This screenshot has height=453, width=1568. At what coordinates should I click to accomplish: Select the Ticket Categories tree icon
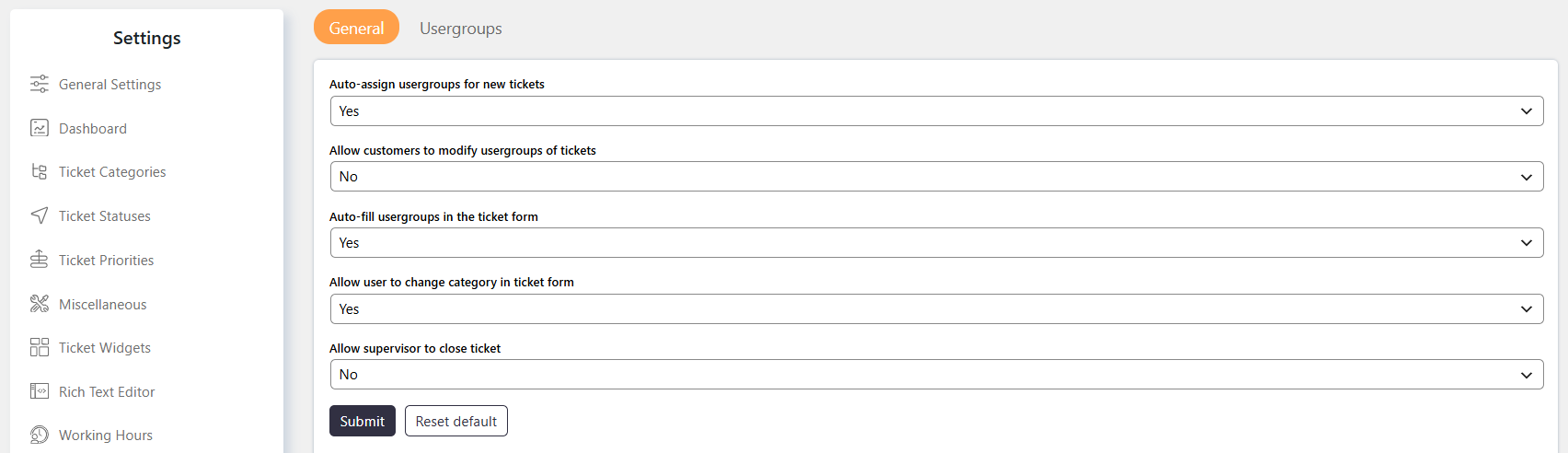[x=39, y=171]
